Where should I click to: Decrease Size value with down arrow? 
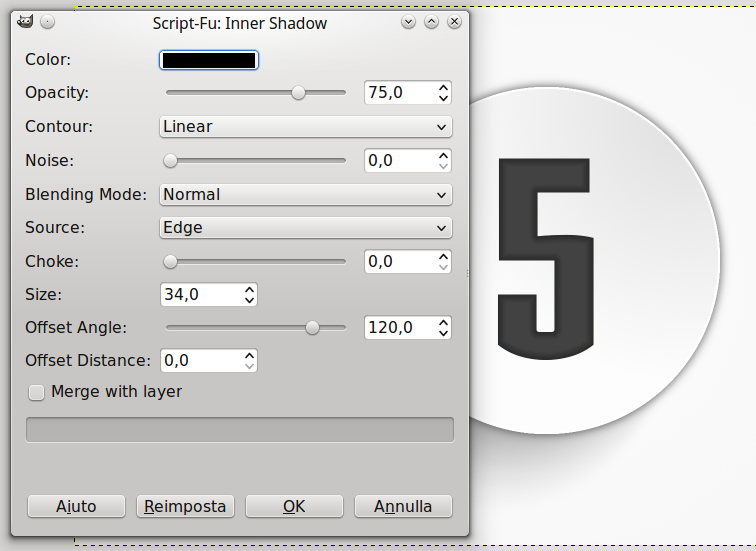[249, 300]
